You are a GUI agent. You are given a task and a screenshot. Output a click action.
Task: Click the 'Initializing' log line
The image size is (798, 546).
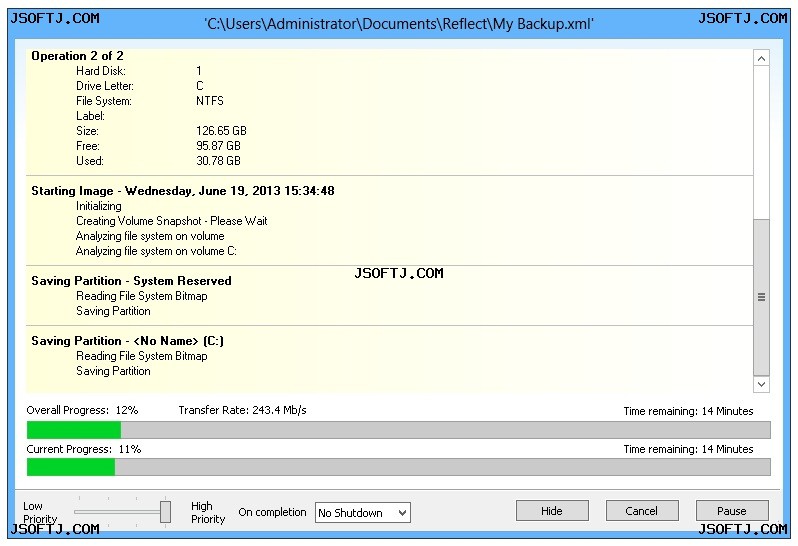click(x=99, y=206)
